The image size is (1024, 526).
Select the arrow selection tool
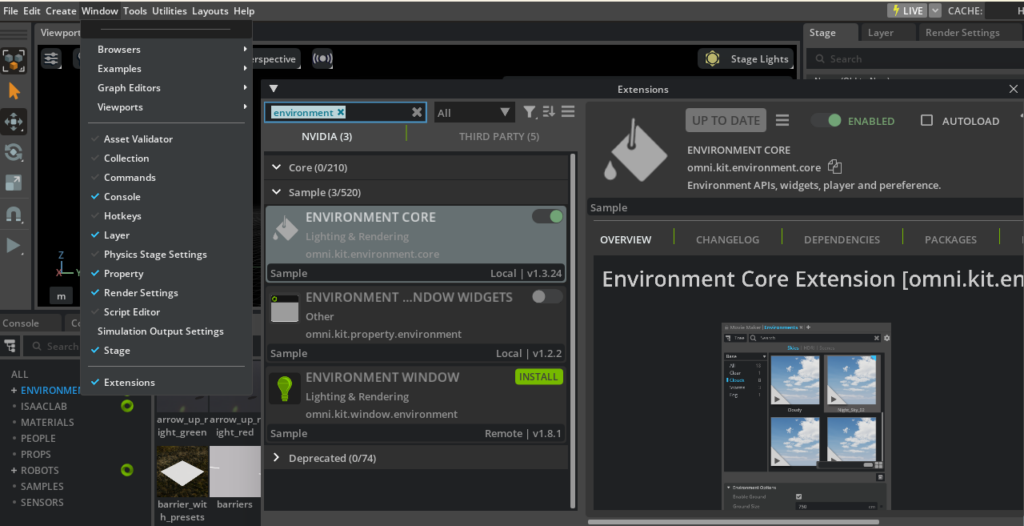(14, 91)
